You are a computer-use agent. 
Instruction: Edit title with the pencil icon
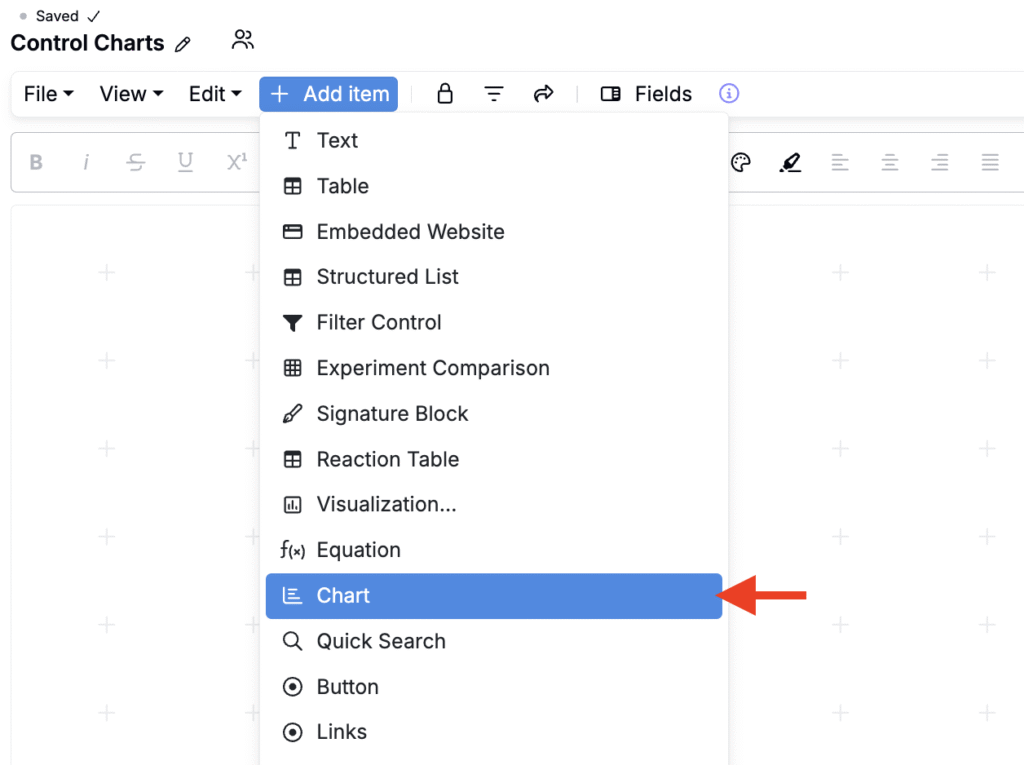pyautogui.click(x=183, y=44)
